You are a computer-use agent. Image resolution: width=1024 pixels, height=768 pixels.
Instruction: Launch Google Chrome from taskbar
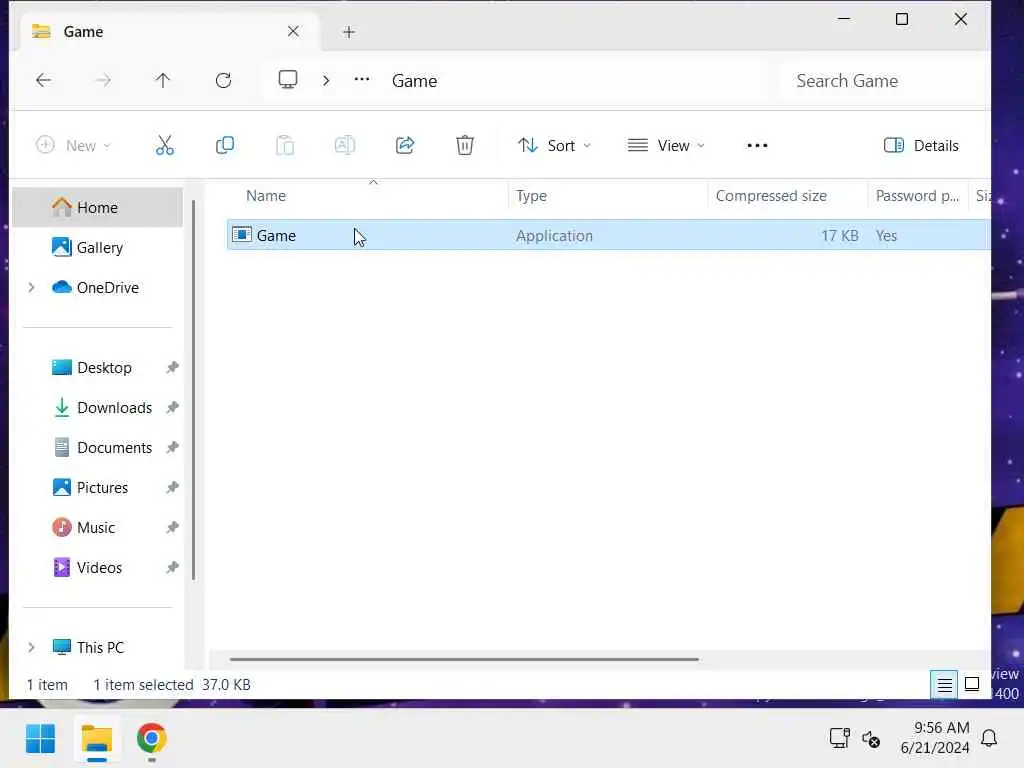pyautogui.click(x=152, y=739)
